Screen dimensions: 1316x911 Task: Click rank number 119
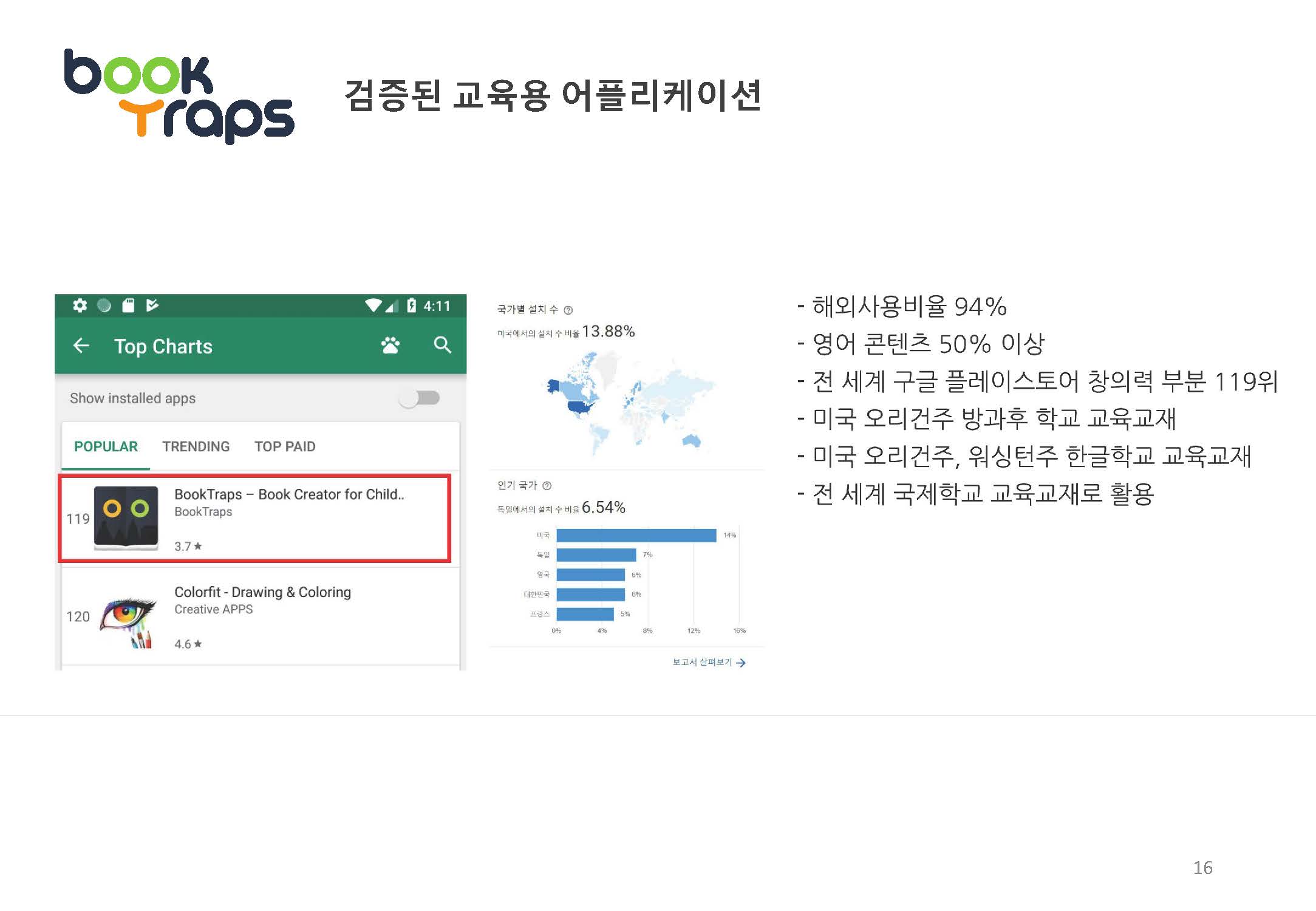point(78,519)
